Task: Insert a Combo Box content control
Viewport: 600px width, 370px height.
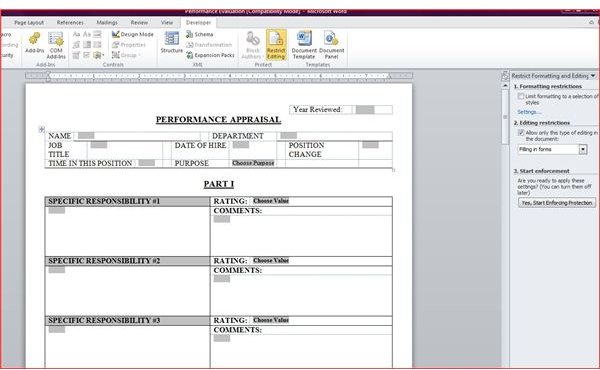Action: coord(87,45)
